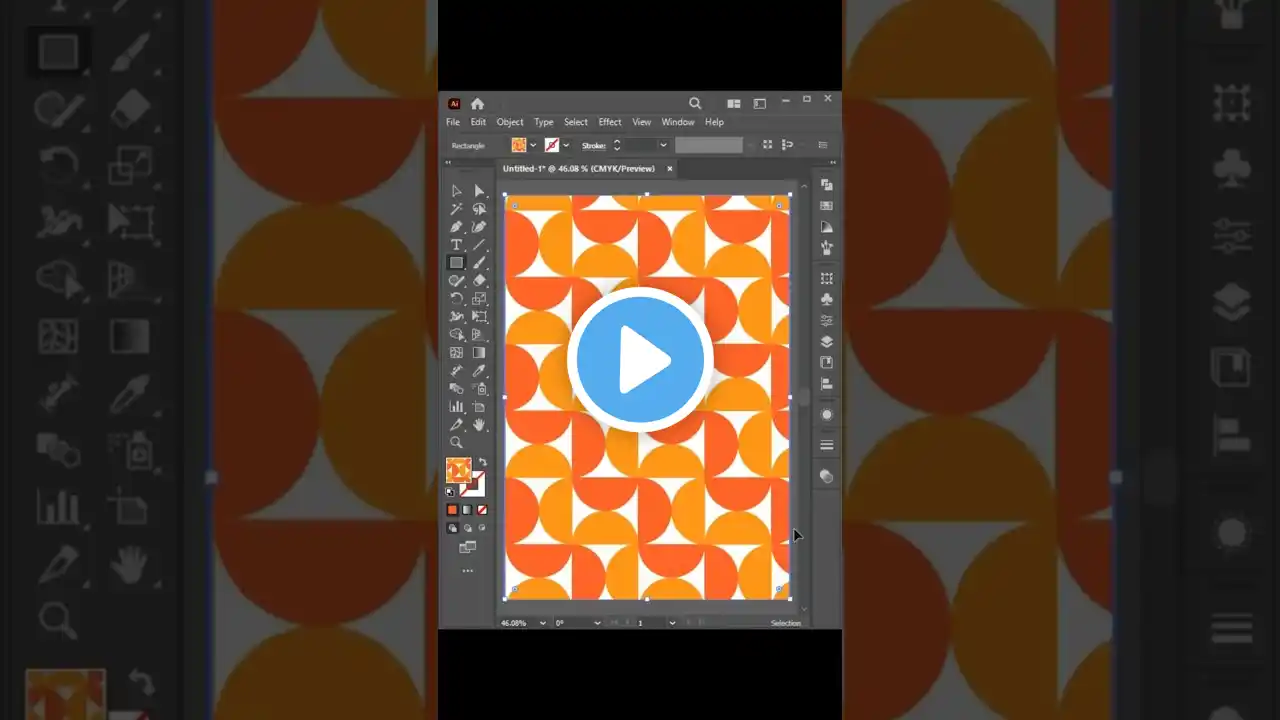Image resolution: width=1280 pixels, height=720 pixels.
Task: Open the Arrange Documents icon
Action: point(734,103)
